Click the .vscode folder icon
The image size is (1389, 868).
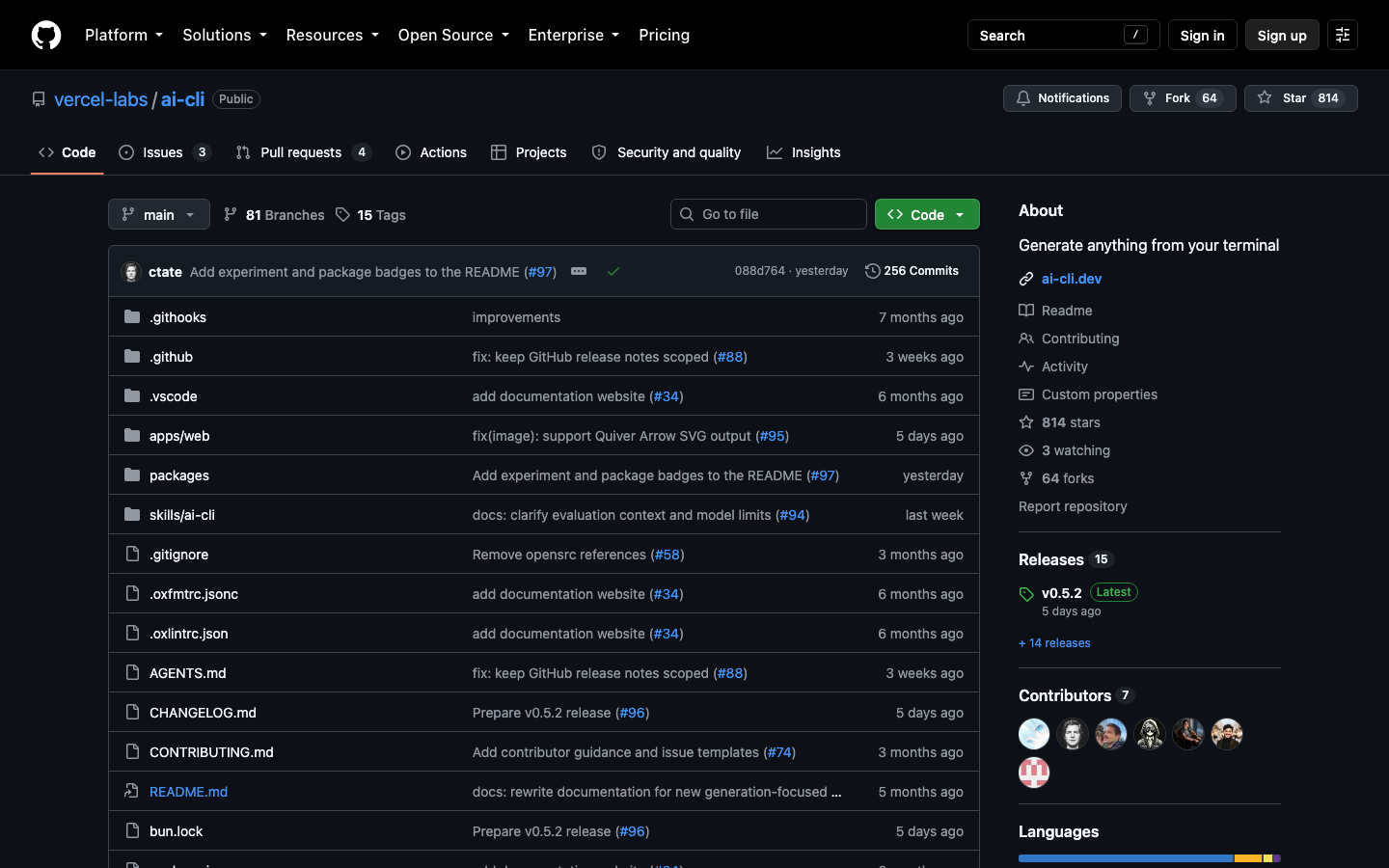pyautogui.click(x=132, y=395)
